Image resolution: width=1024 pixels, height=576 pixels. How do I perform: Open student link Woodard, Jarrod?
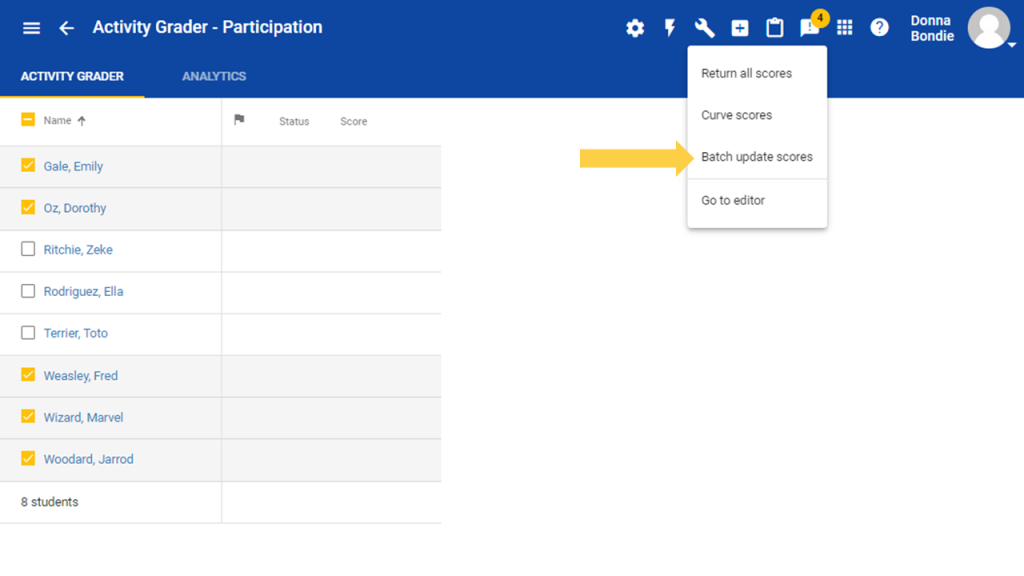pyautogui.click(x=88, y=460)
